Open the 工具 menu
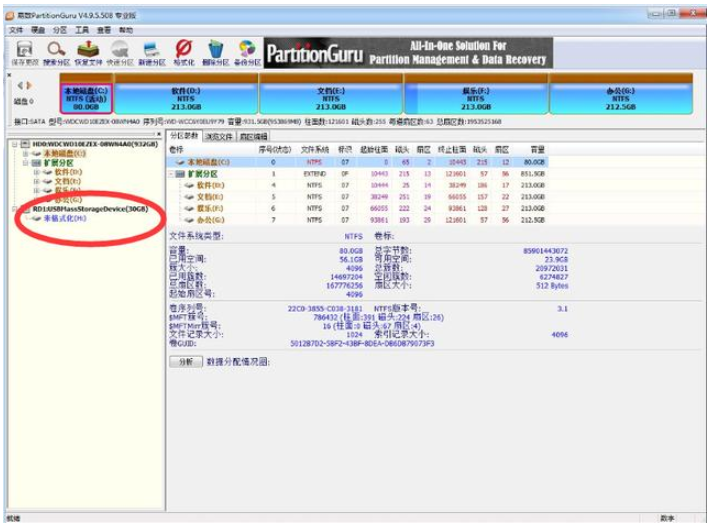 [82, 30]
